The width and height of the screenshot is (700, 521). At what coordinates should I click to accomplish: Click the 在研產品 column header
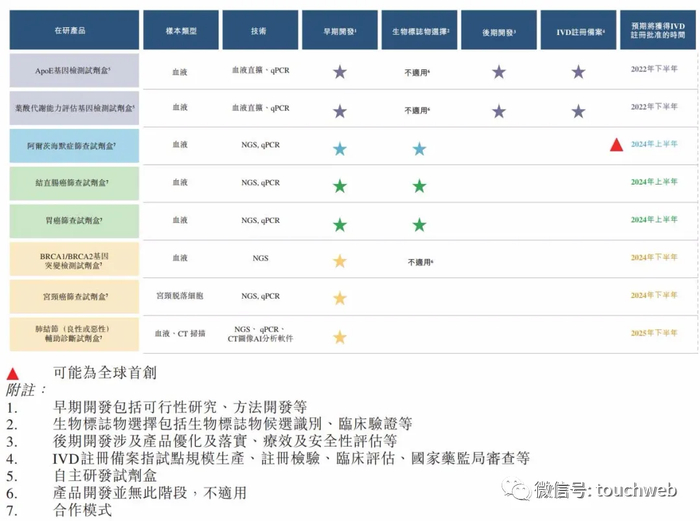(x=74, y=30)
